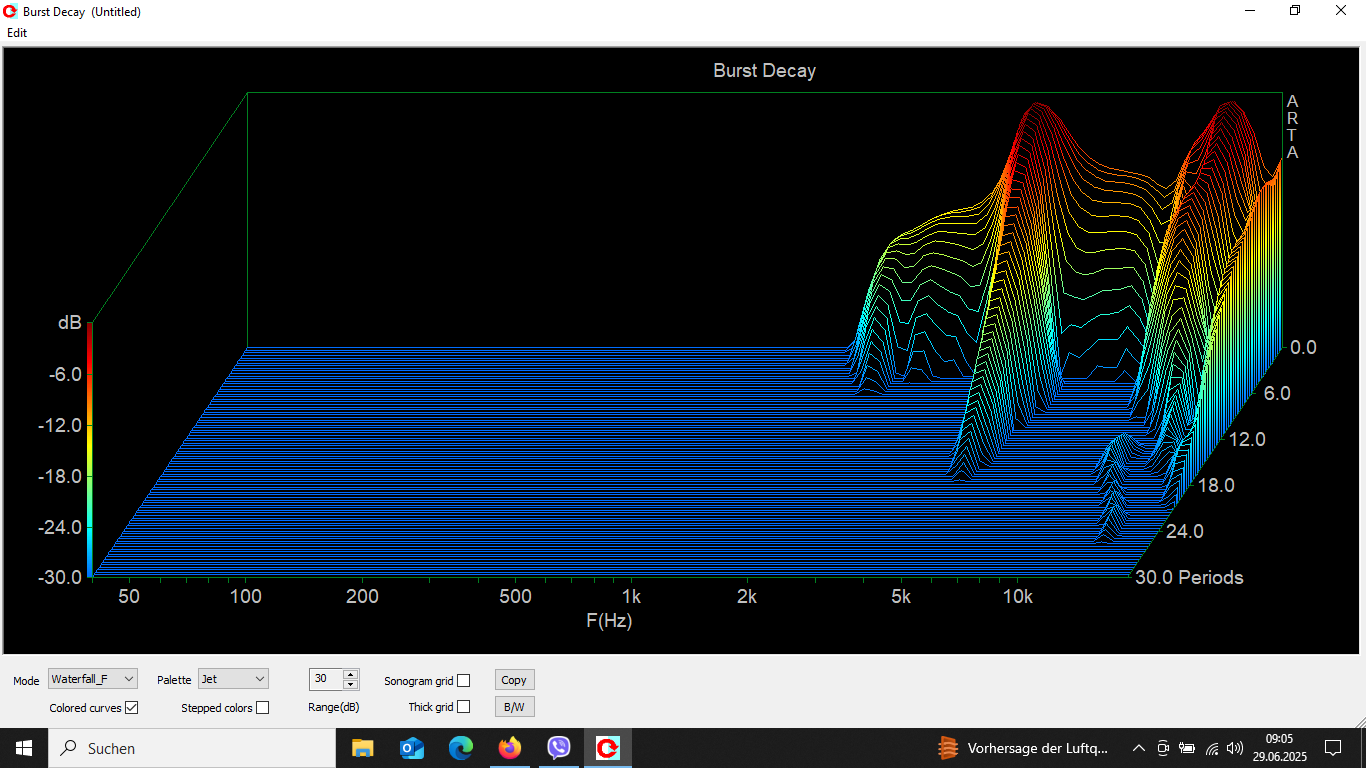1366x768 pixels.
Task: Toggle the Colored curves checkbox
Action: 132,708
